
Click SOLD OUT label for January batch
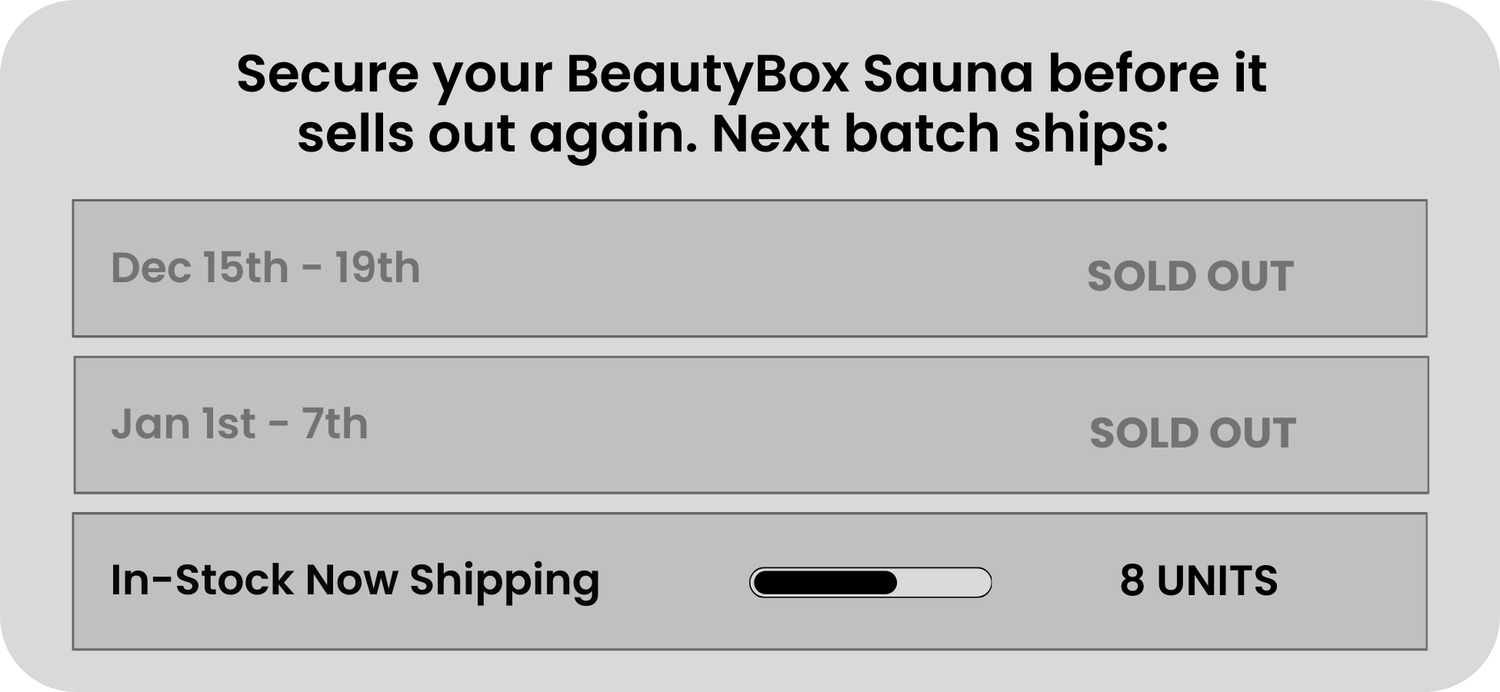1192,433
